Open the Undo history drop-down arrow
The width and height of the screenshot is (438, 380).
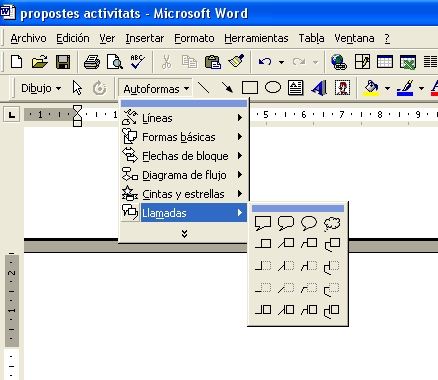[281, 62]
